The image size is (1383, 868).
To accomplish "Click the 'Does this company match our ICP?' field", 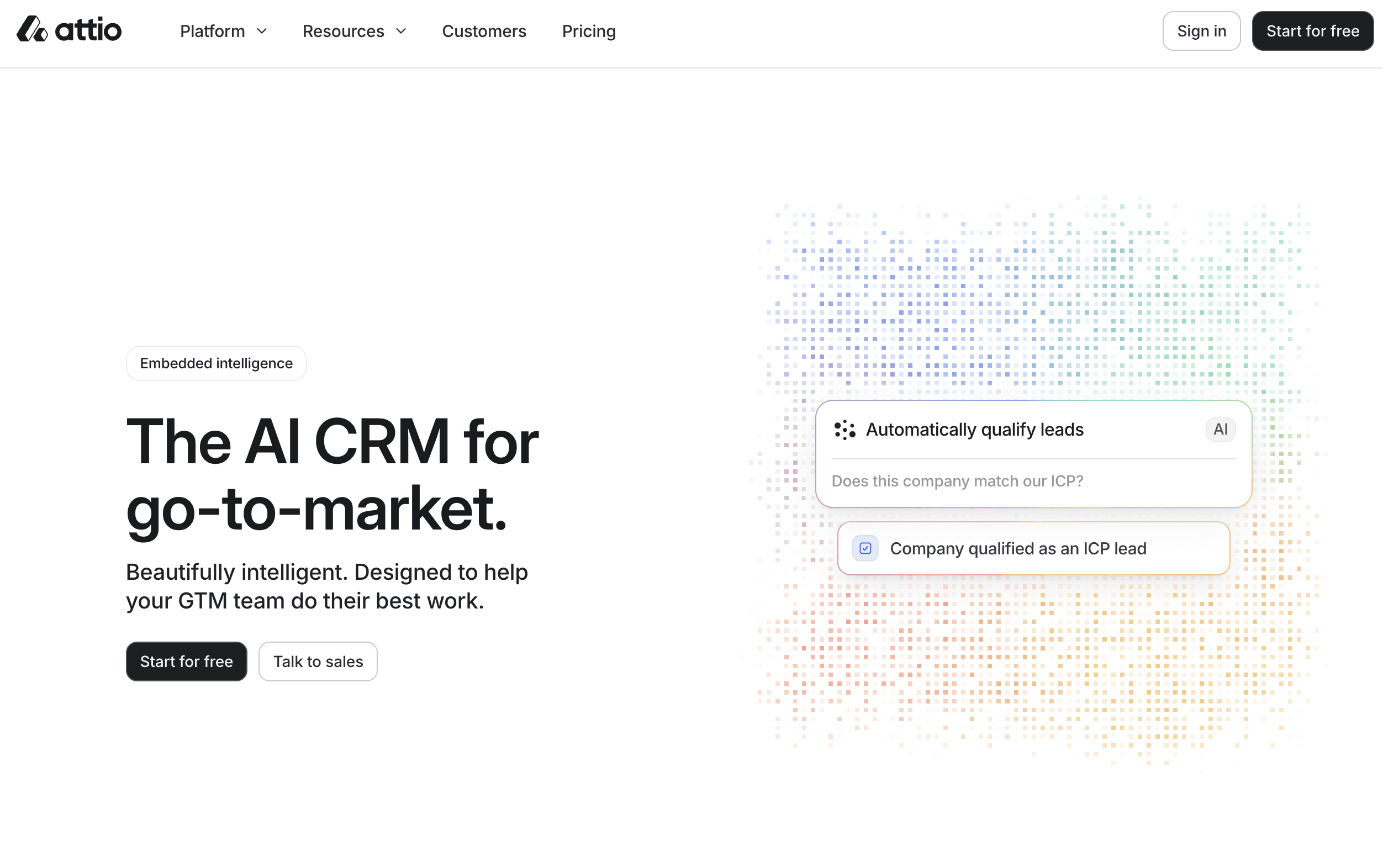I will coord(957,481).
